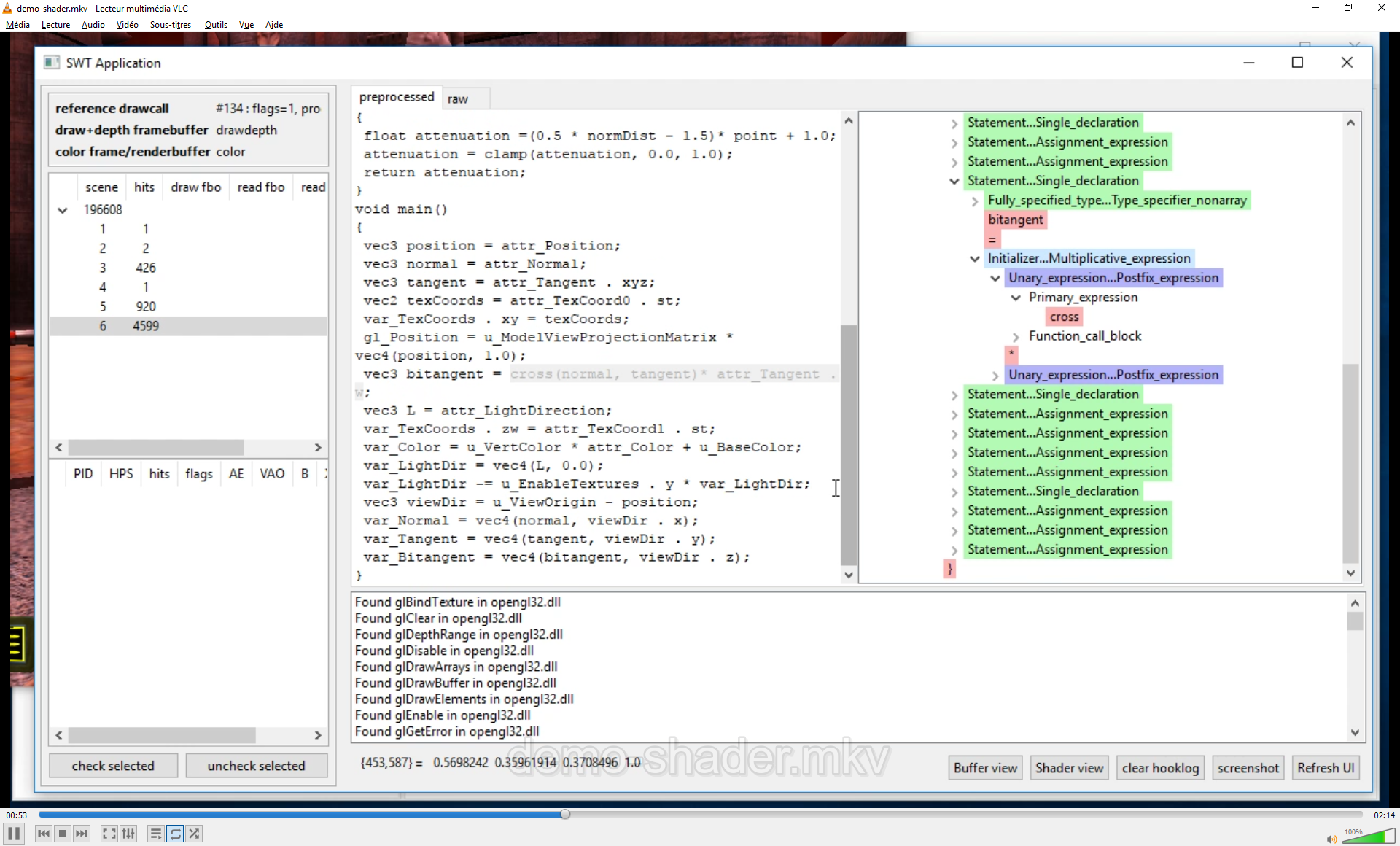Image resolution: width=1400 pixels, height=846 pixels.
Task: Stop the video playback
Action: (63, 834)
